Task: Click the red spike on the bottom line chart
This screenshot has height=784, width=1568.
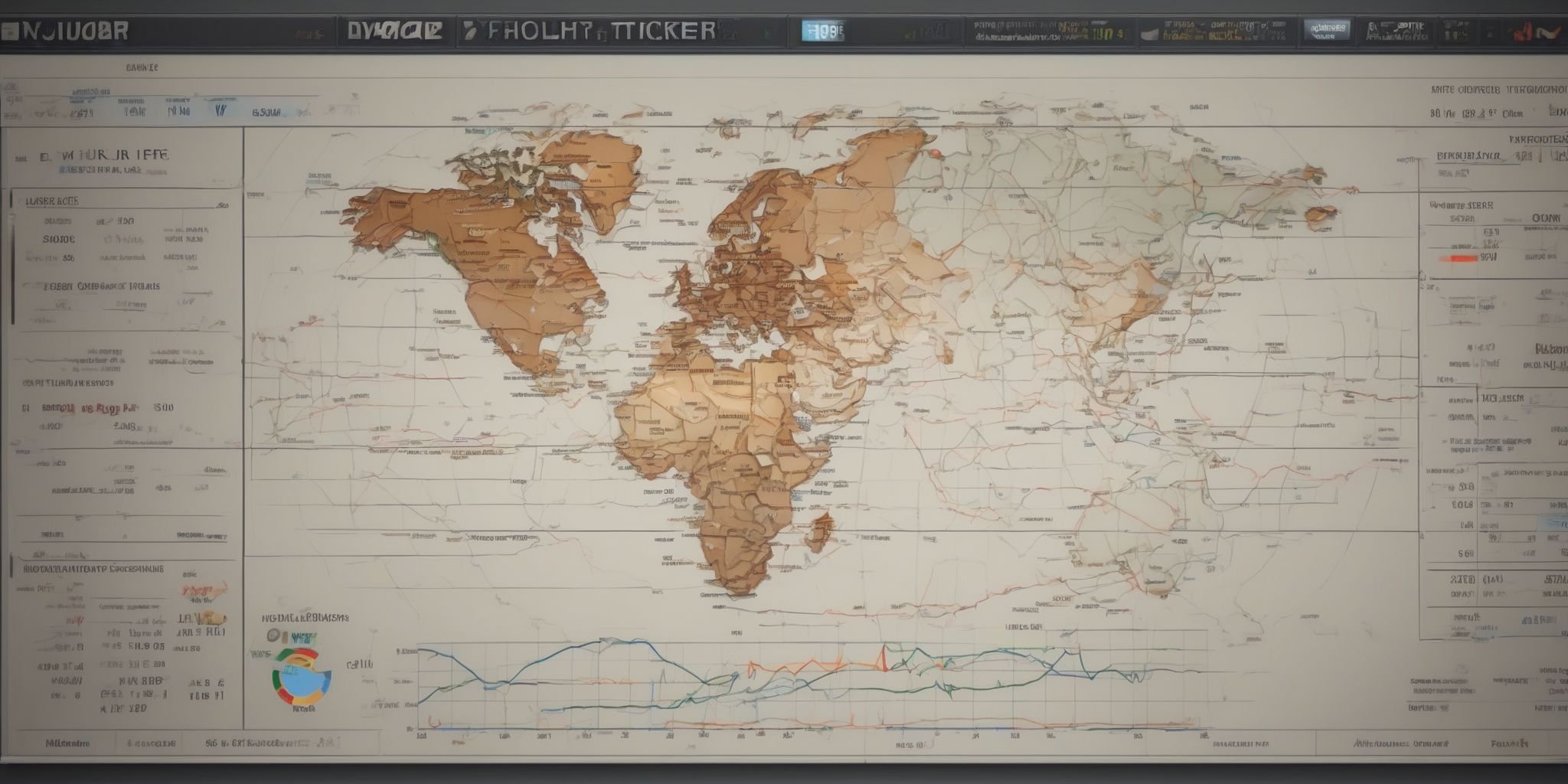Action: [x=885, y=657]
